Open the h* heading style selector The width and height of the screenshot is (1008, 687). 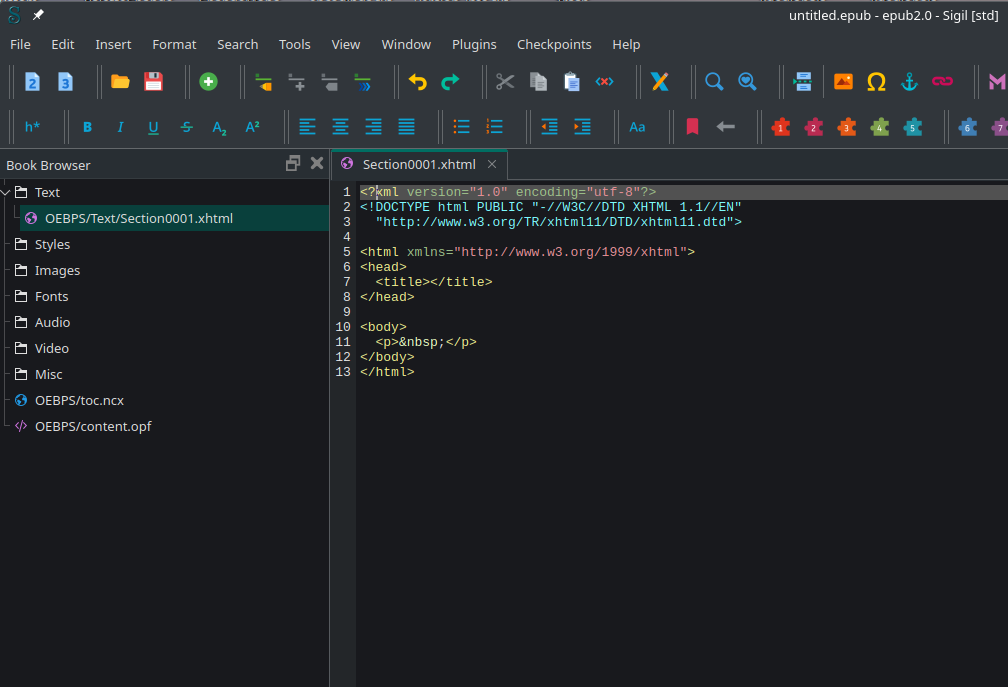click(32, 127)
